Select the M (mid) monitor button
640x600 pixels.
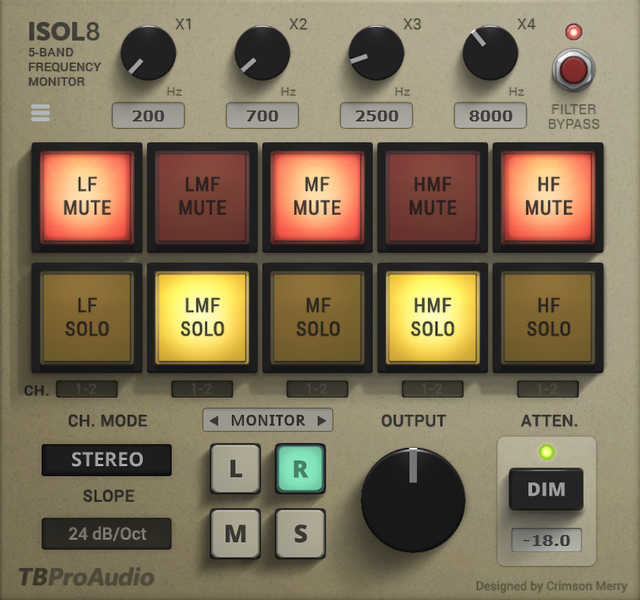click(x=235, y=533)
